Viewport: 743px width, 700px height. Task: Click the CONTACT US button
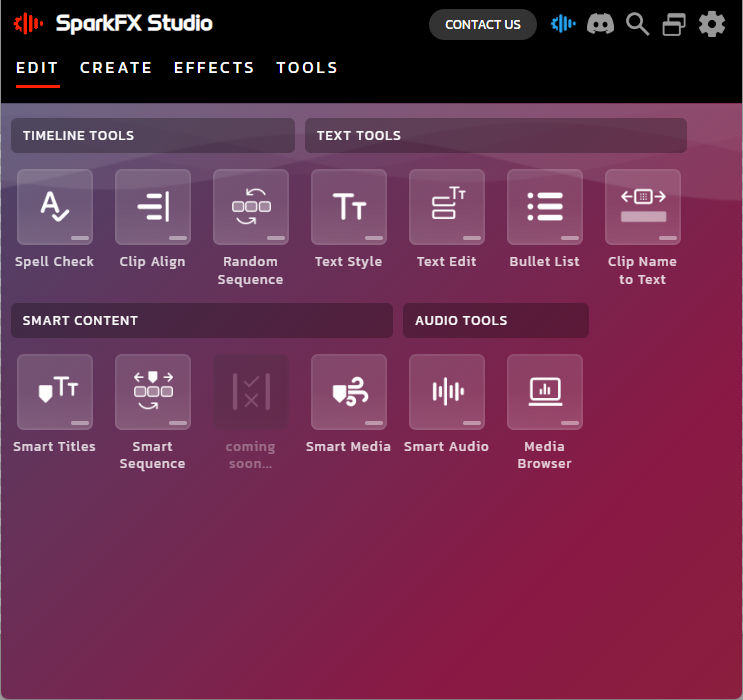click(483, 25)
